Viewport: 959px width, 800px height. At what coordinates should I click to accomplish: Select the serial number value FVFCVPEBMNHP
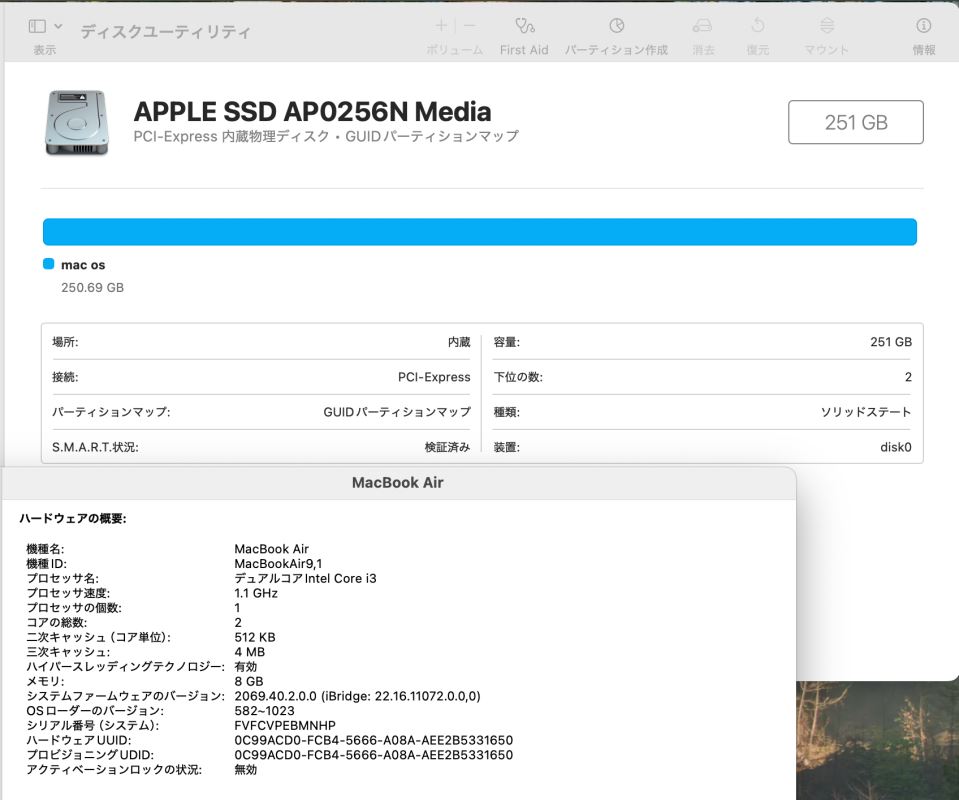pos(285,725)
